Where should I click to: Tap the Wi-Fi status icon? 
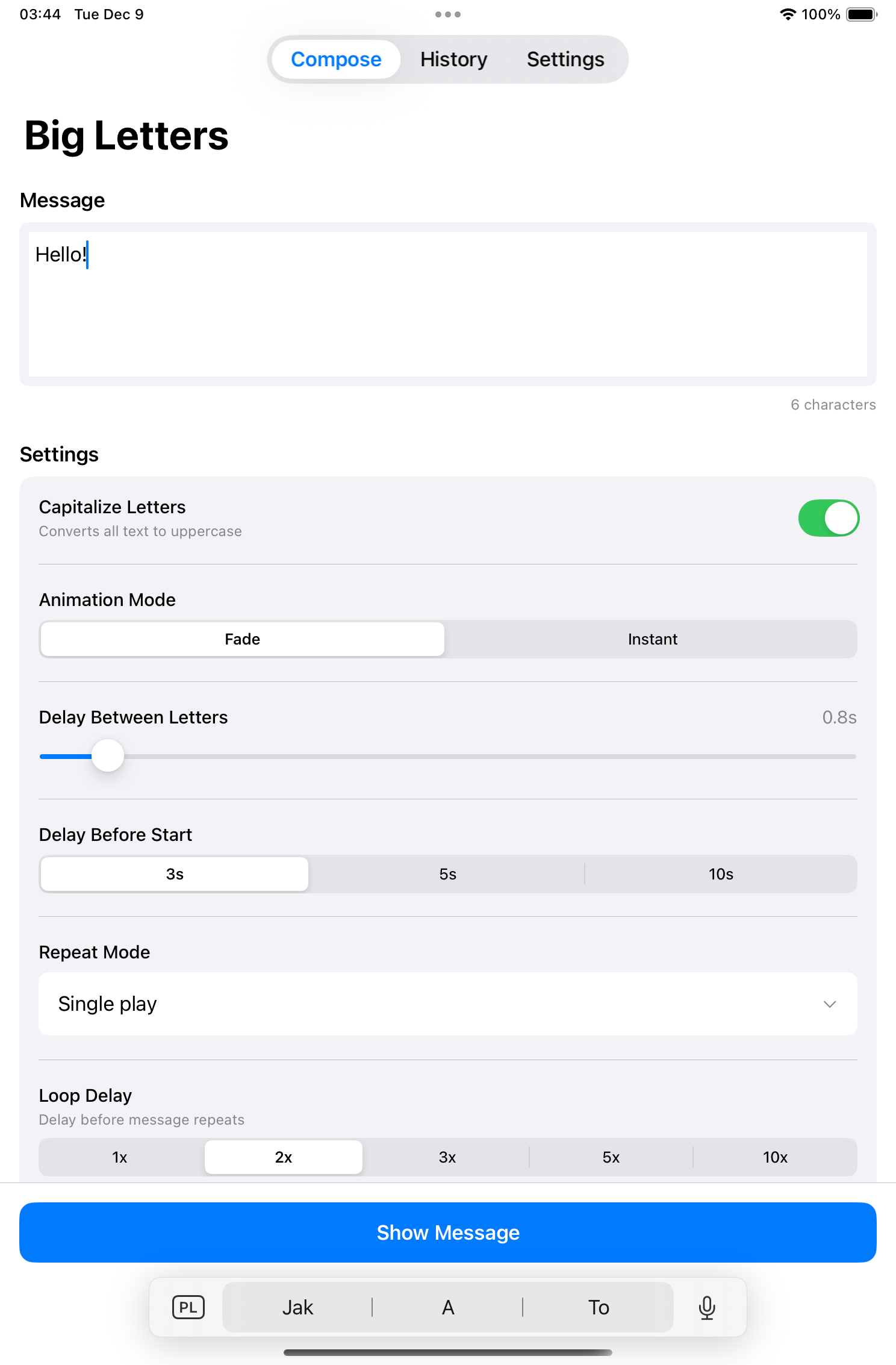tap(788, 14)
